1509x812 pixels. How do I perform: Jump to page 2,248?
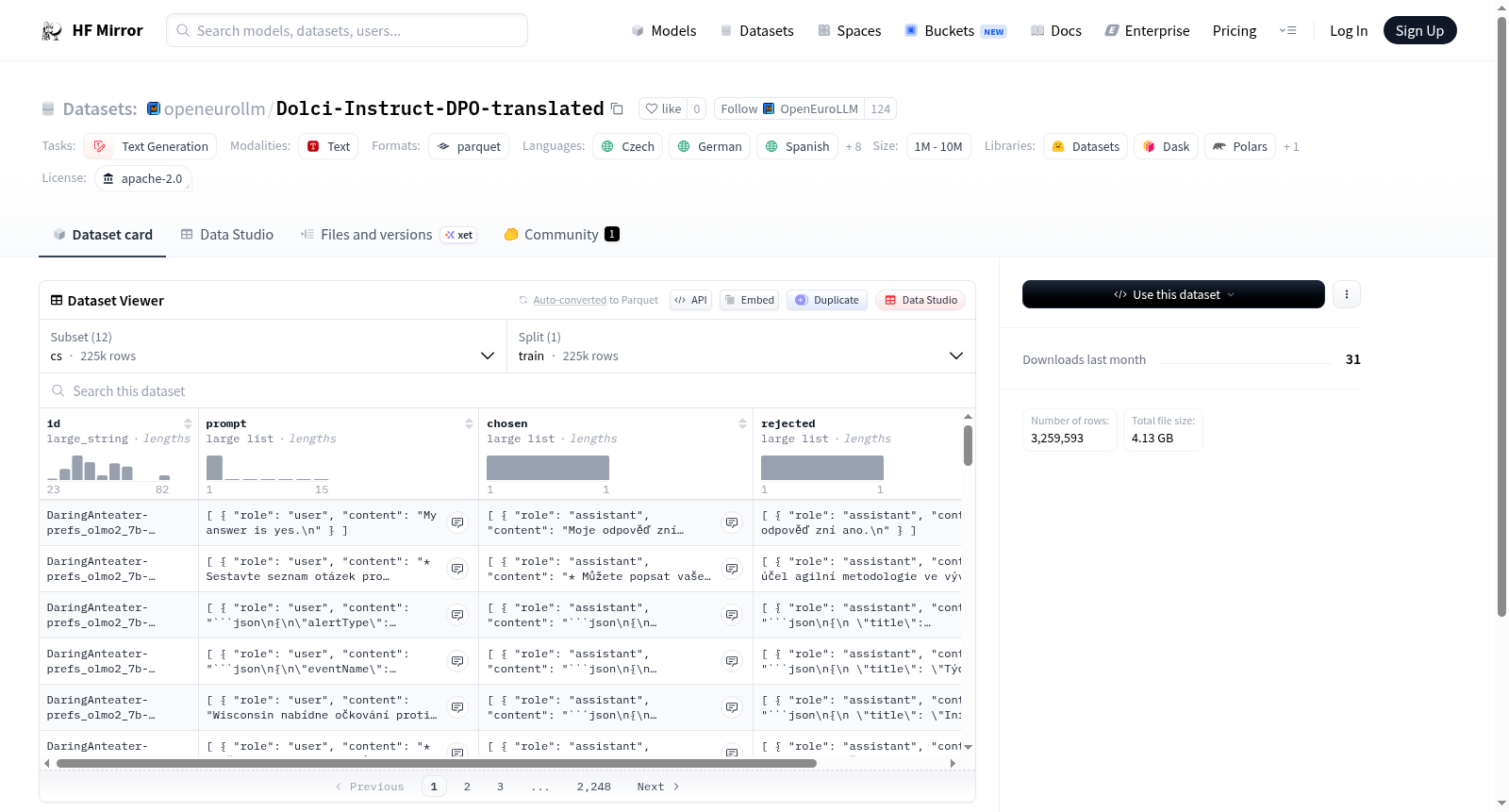point(594,787)
